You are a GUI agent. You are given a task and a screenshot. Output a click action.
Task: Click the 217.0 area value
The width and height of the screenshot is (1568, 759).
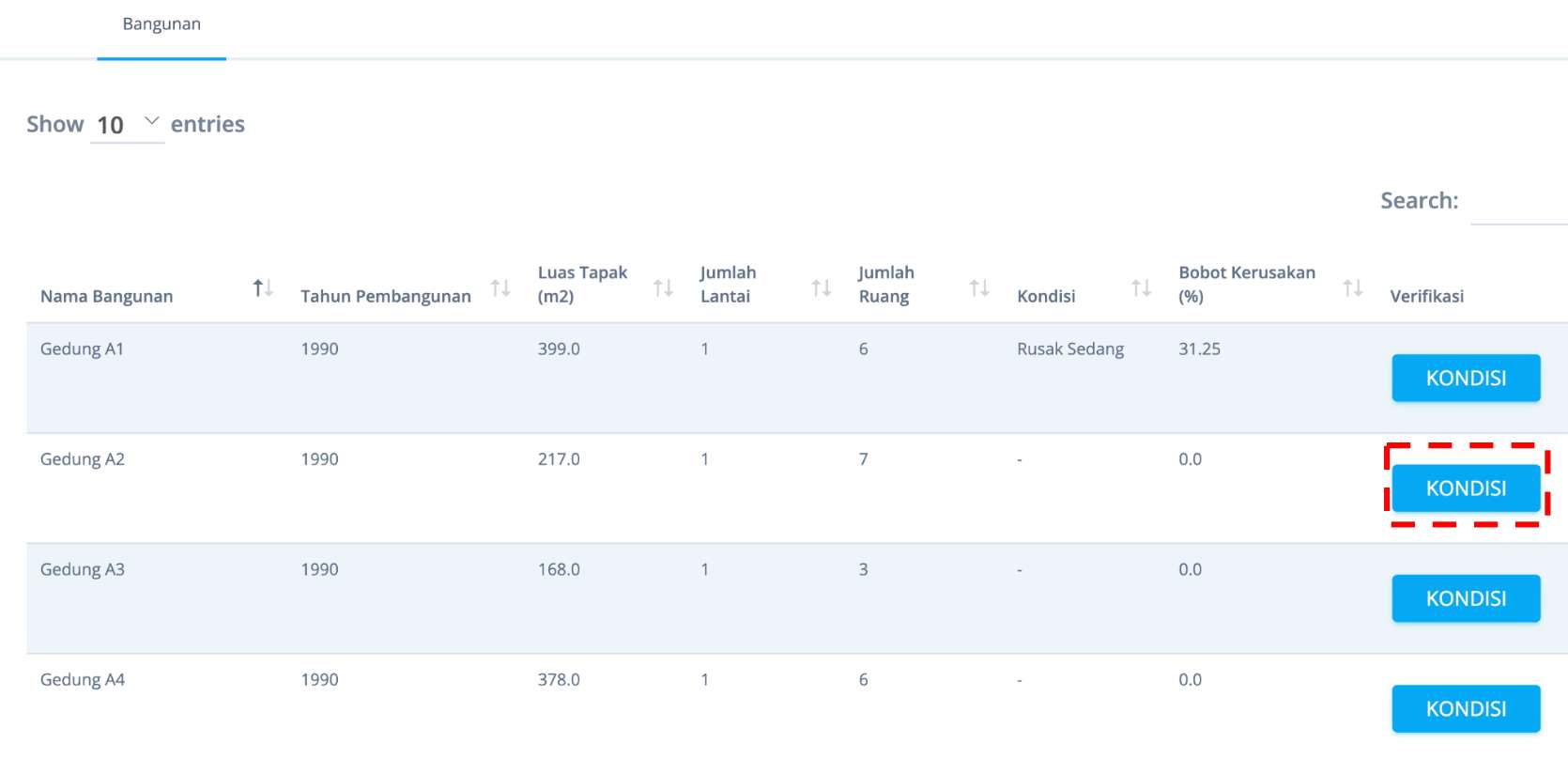click(x=559, y=459)
